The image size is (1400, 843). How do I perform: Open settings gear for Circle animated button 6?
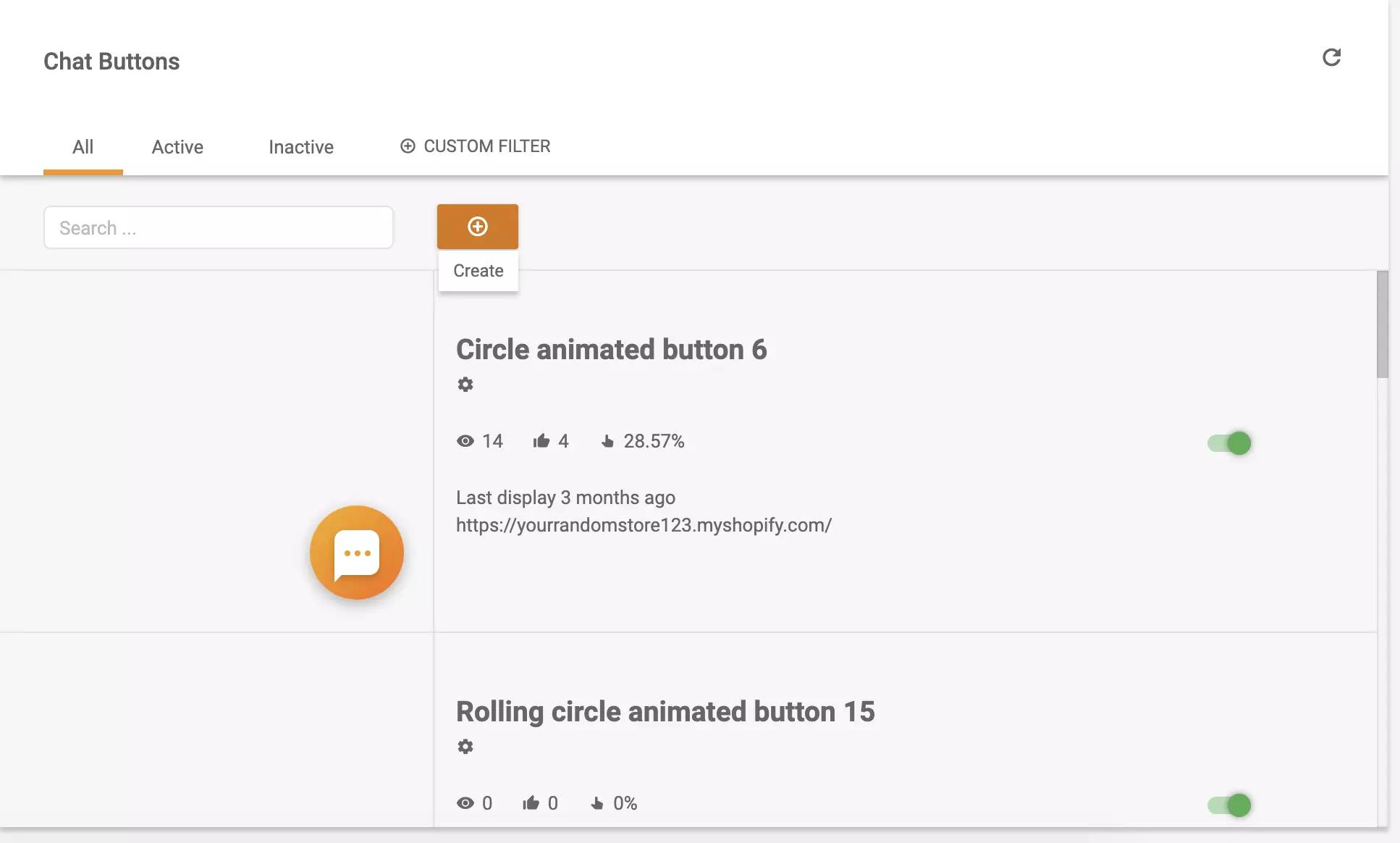point(465,384)
